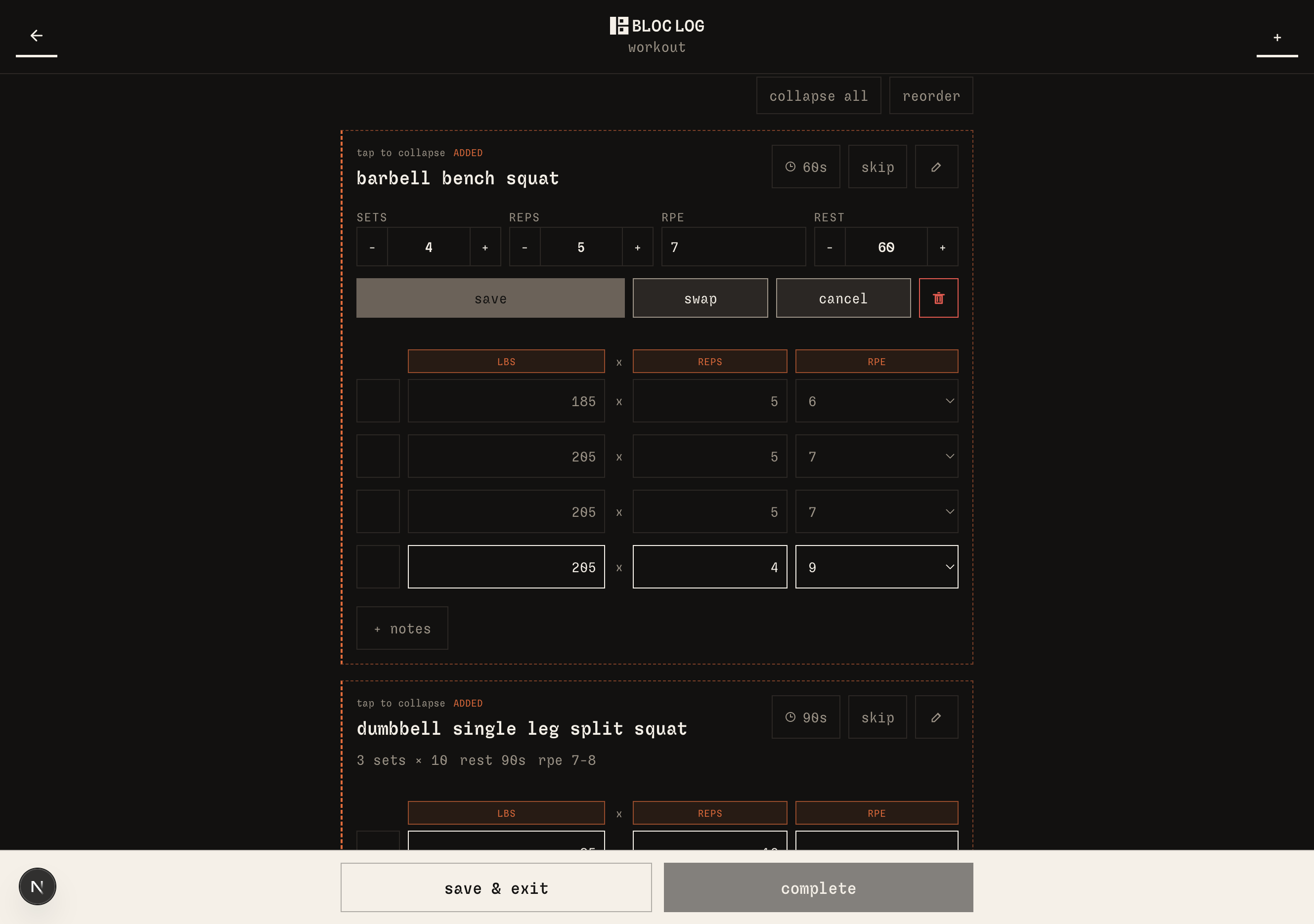Click reps field in the 185 row
Image resolution: width=1314 pixels, height=924 pixels.
tap(710, 401)
